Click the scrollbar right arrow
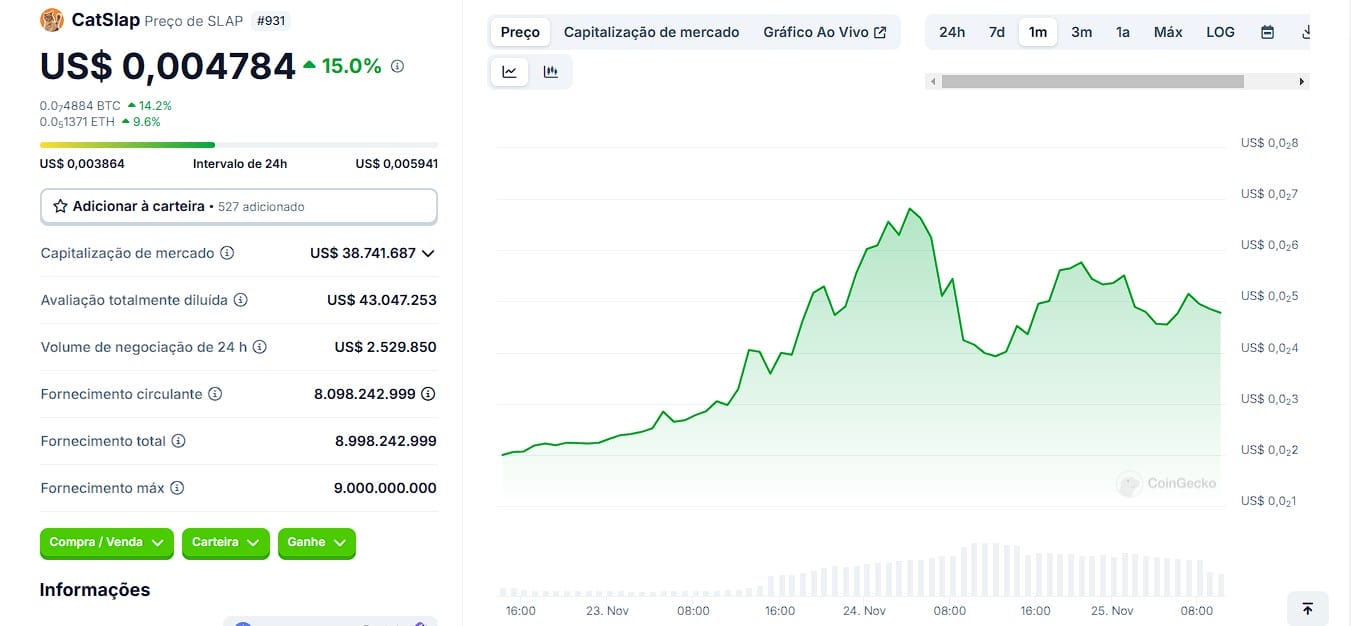Viewport: 1351px width, 626px height. click(1301, 81)
